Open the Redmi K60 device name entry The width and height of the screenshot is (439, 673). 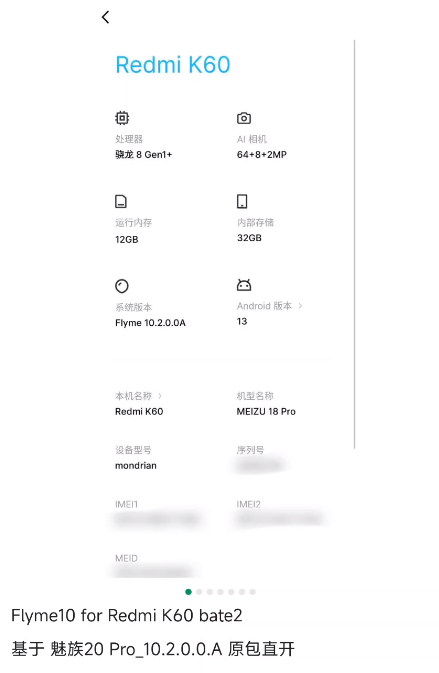[139, 412]
